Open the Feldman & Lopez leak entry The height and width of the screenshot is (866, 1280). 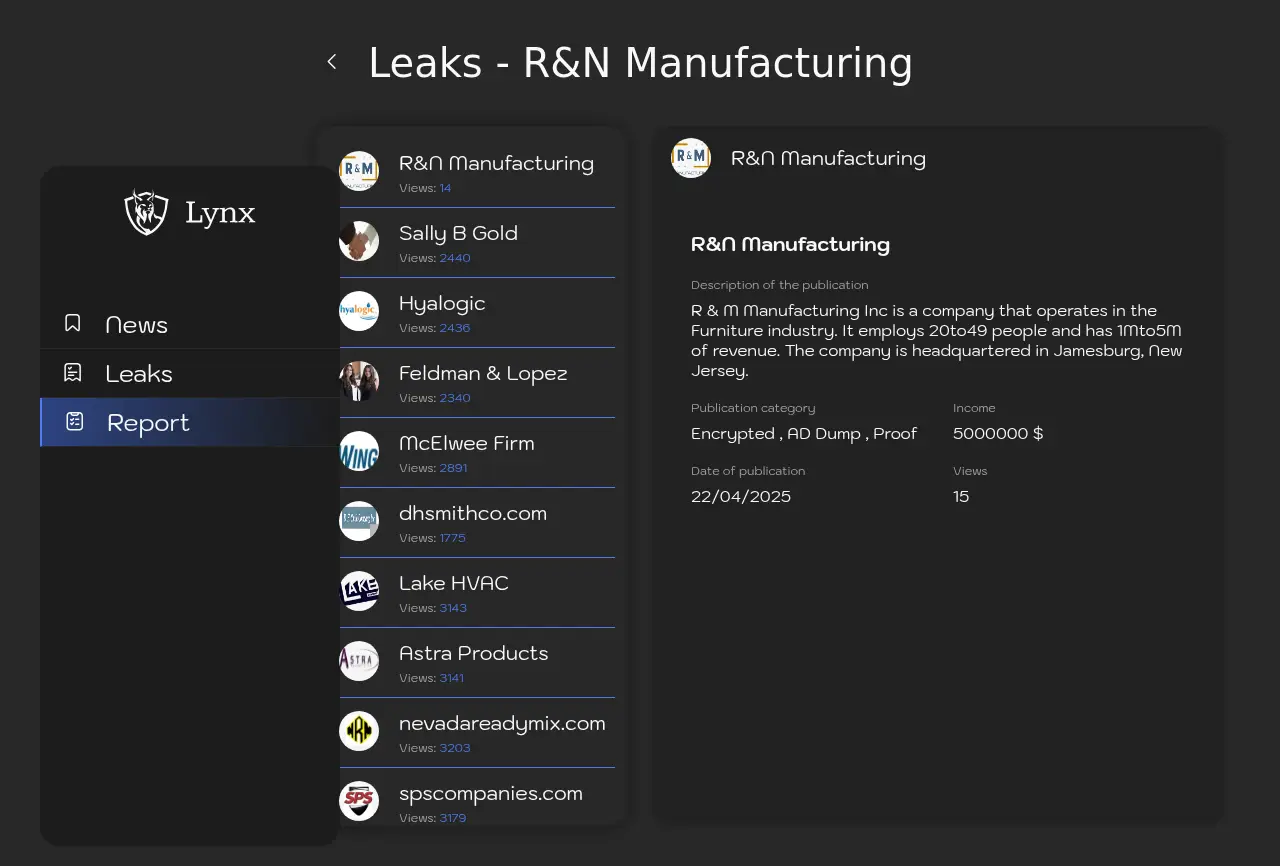[483, 373]
